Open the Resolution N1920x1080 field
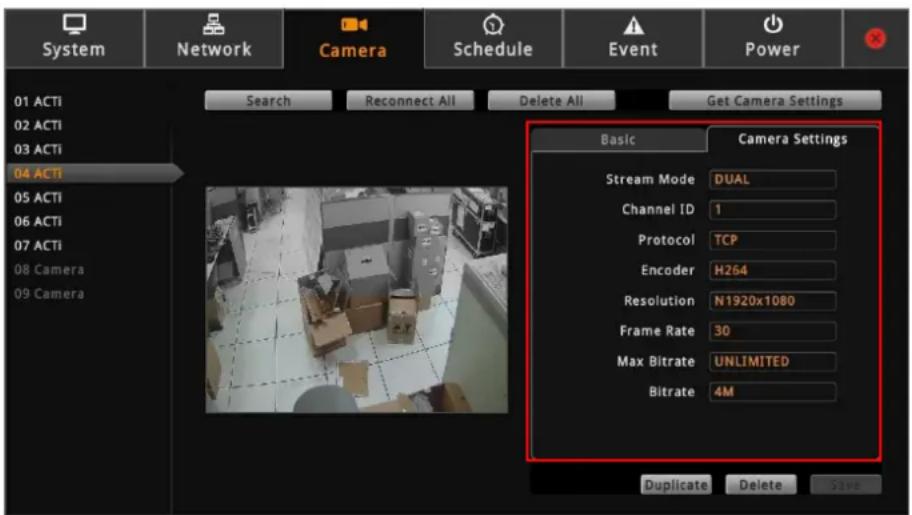The width and height of the screenshot is (912, 515). coord(772,301)
